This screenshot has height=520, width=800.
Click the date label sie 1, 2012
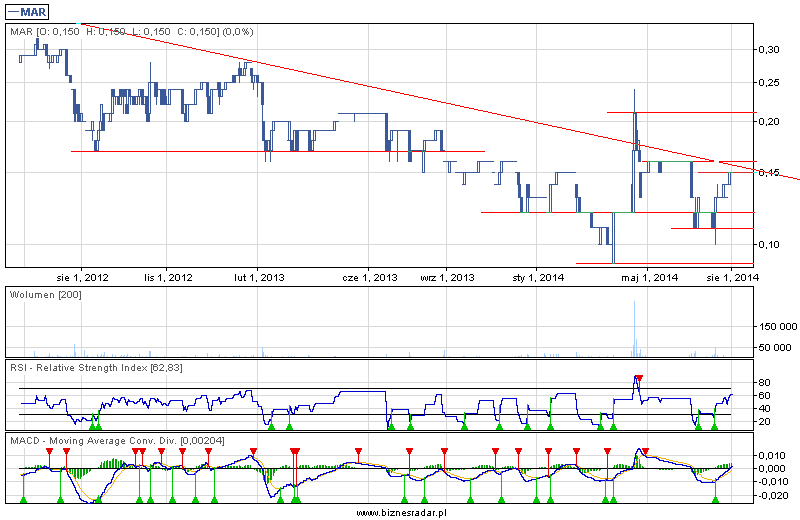point(78,277)
